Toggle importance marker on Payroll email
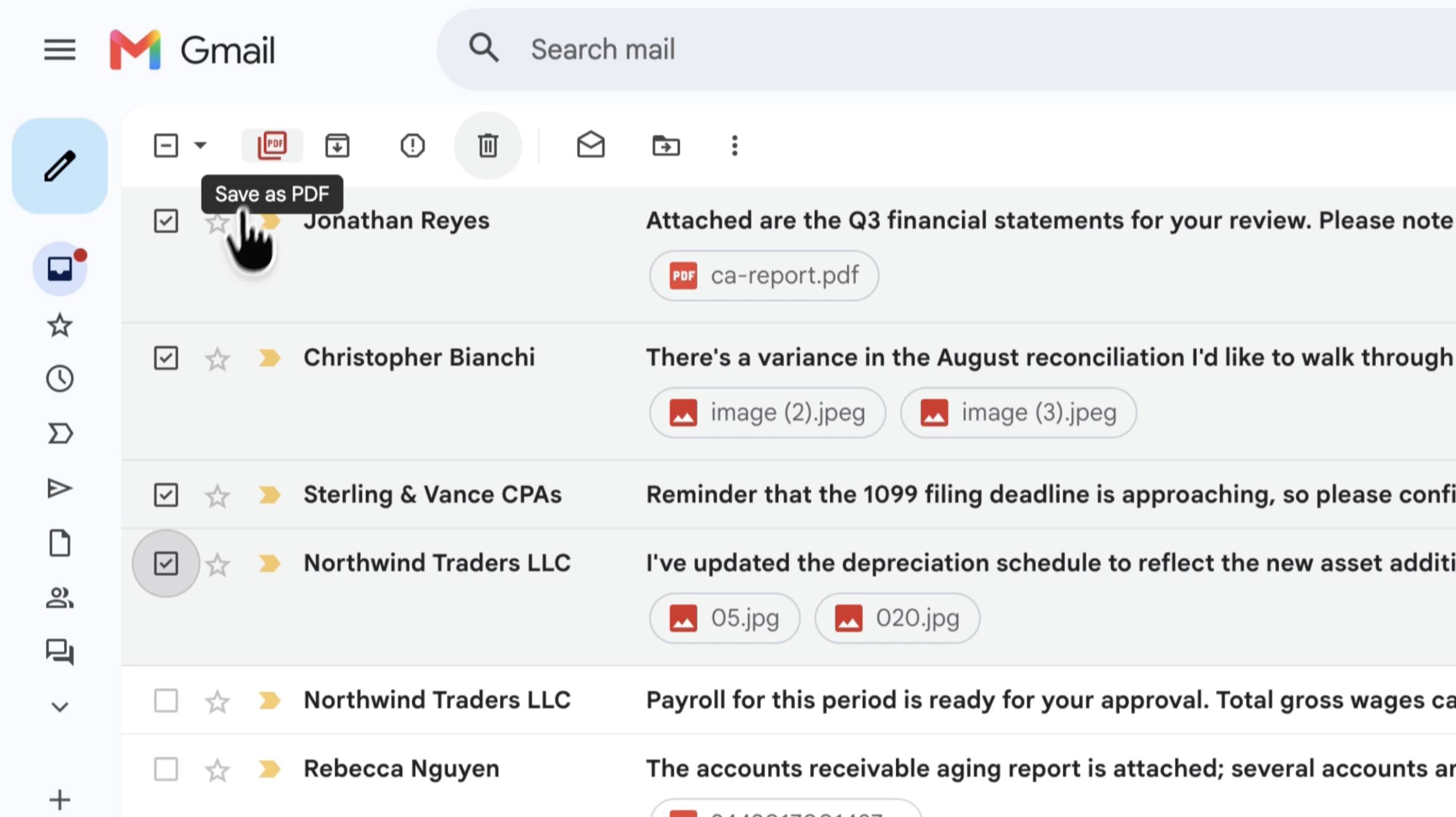 [269, 700]
